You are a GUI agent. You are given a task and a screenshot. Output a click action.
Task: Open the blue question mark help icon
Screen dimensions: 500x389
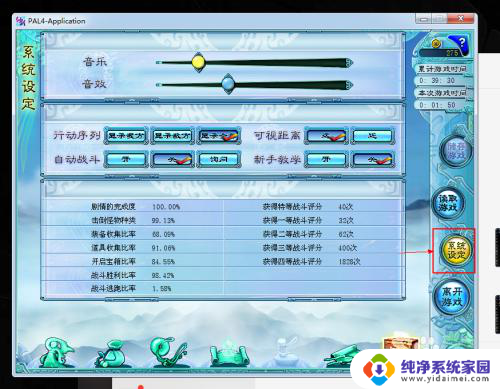click(462, 43)
